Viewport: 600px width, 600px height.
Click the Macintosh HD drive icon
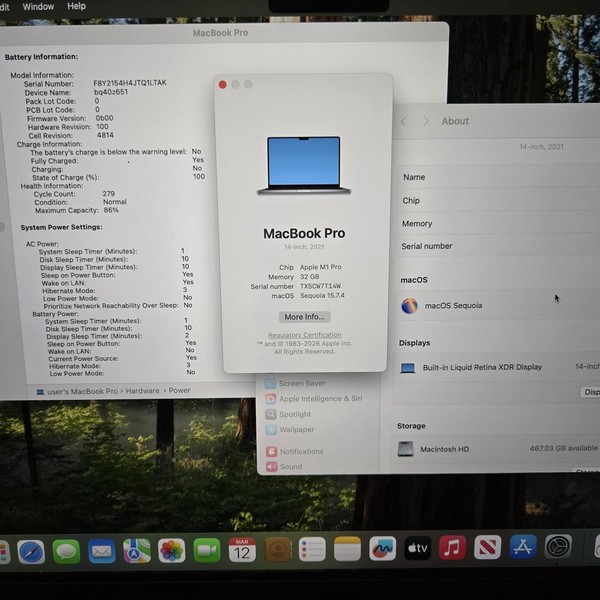tap(405, 449)
